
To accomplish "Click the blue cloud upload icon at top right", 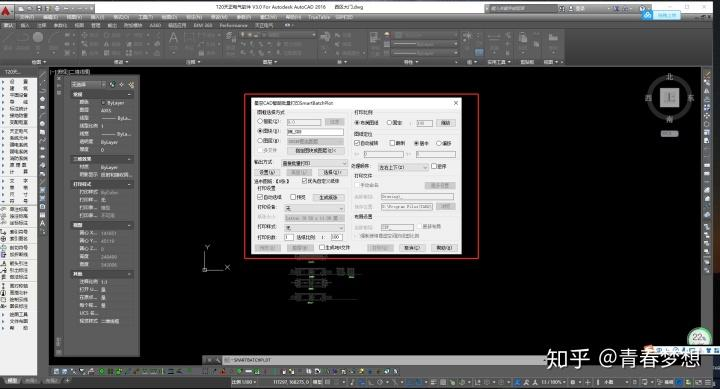I will point(647,15).
